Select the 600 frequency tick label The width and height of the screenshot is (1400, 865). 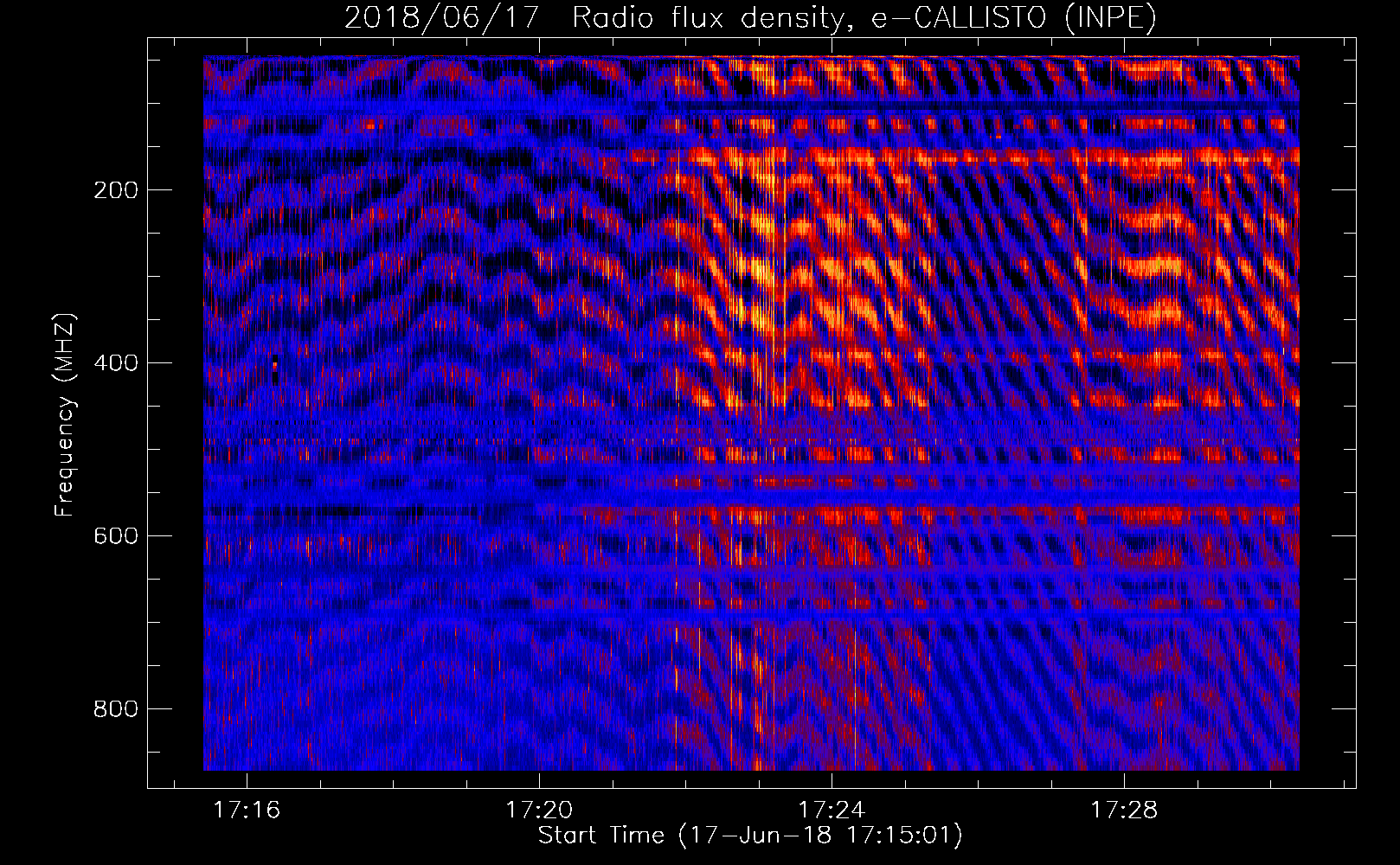[116, 536]
